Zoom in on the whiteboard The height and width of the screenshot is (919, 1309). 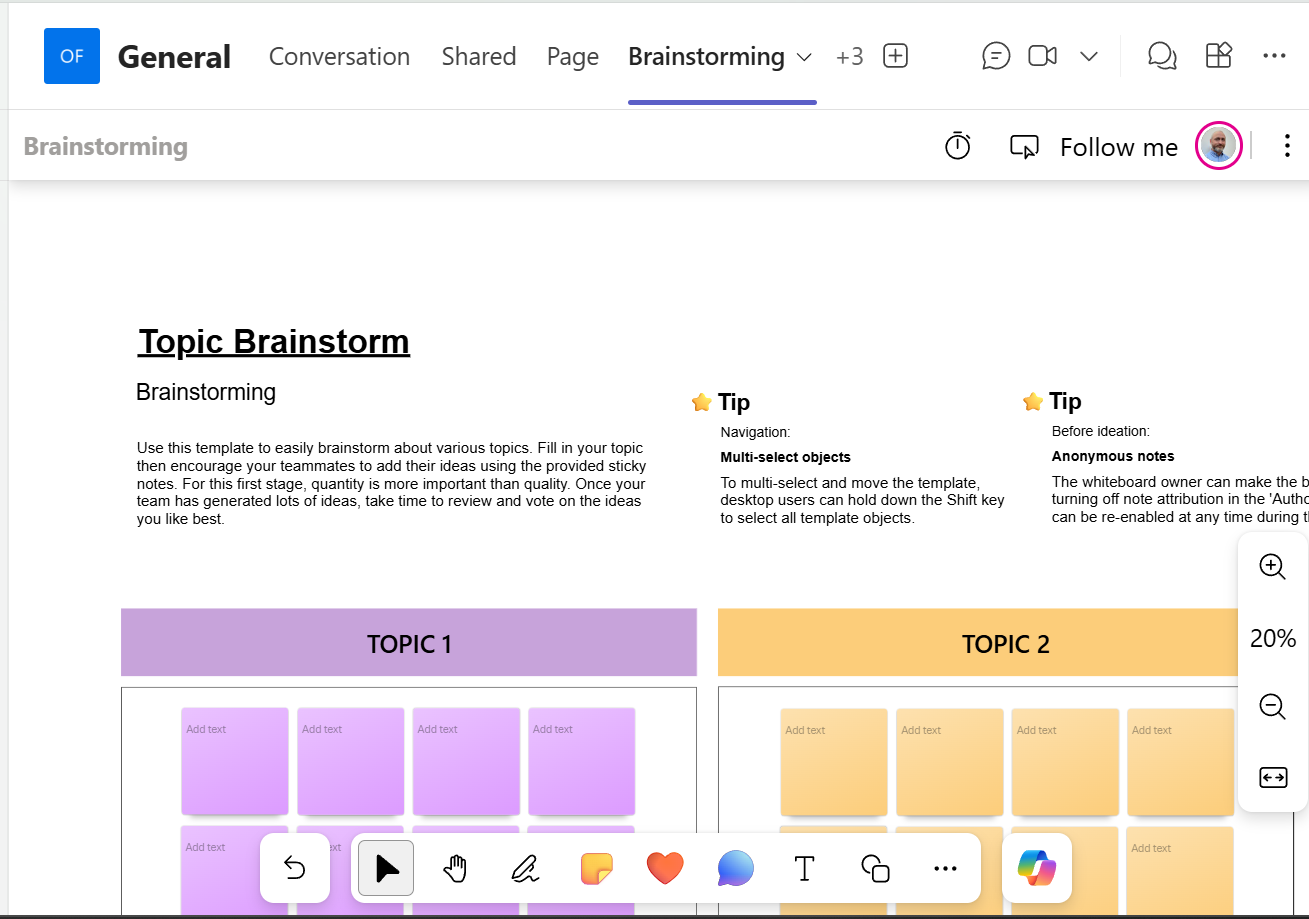1273,567
